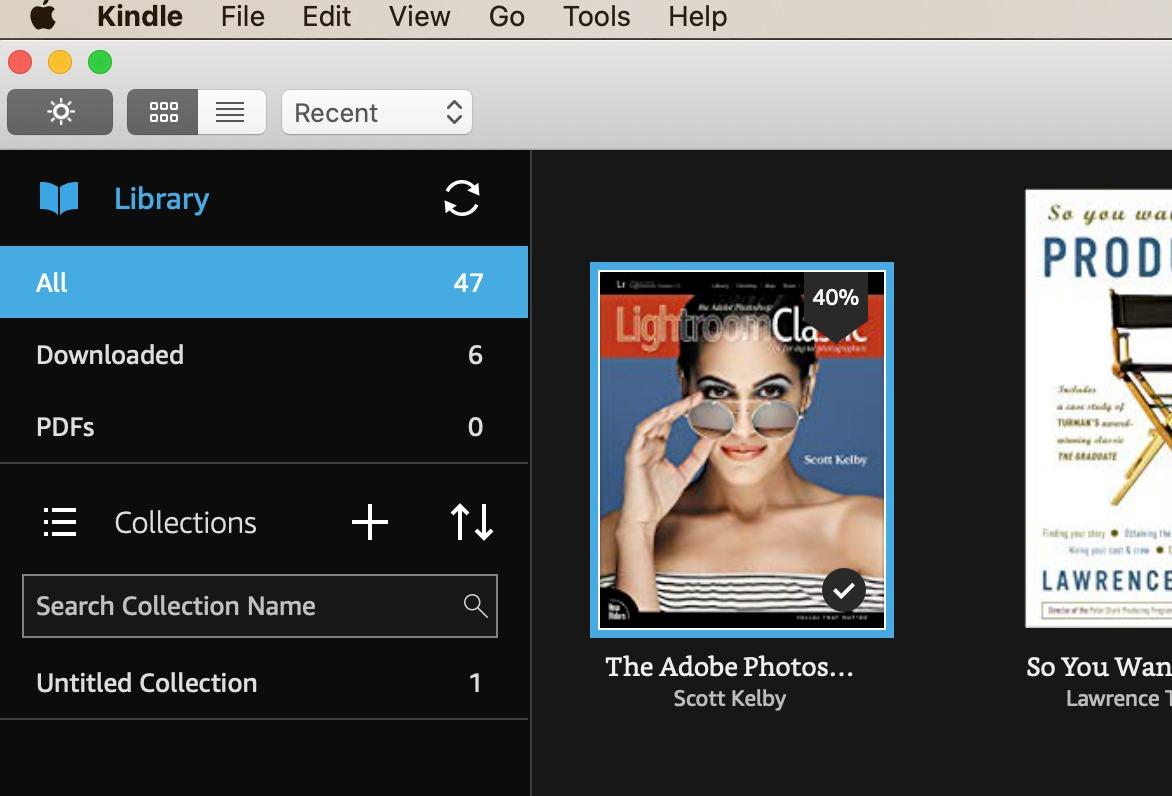Open the Go menu
Viewport: 1172px width, 796px height.
[506, 16]
